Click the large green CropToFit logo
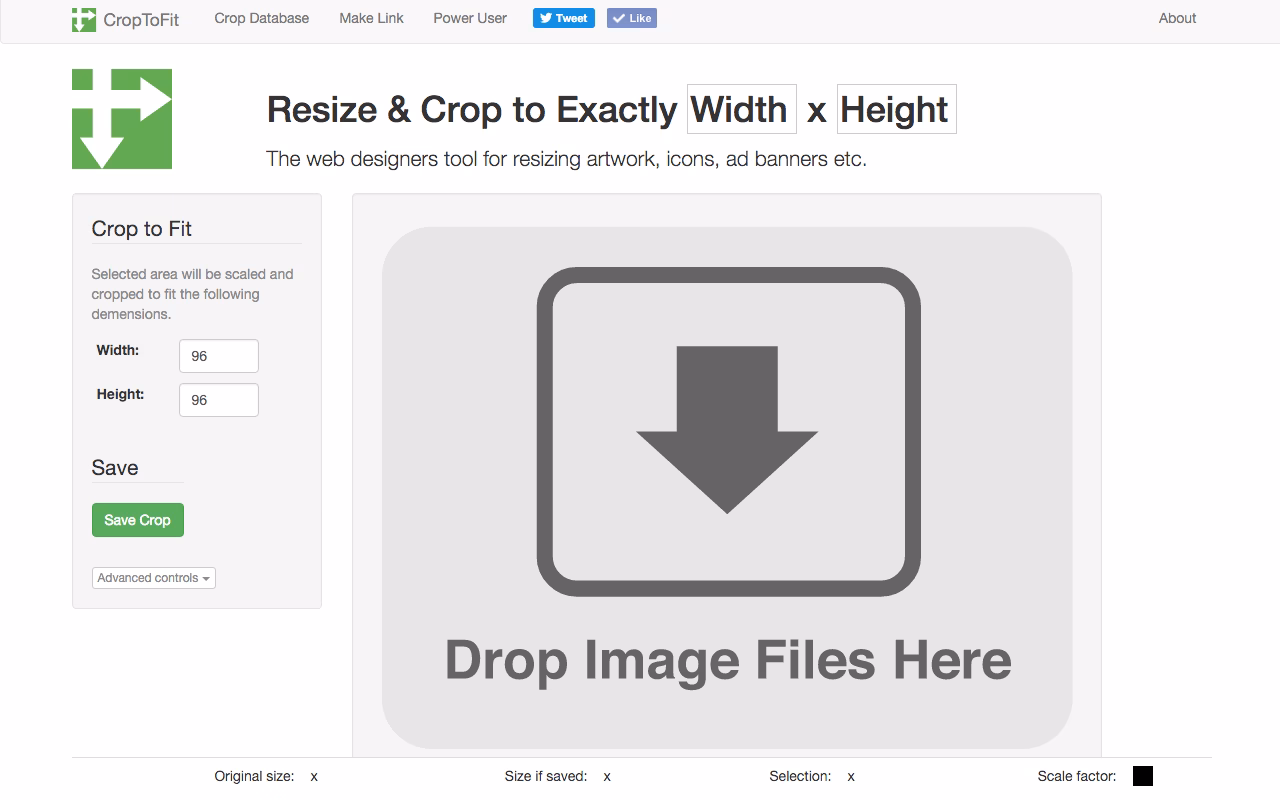Viewport: 1280px width, 800px height. (x=122, y=119)
